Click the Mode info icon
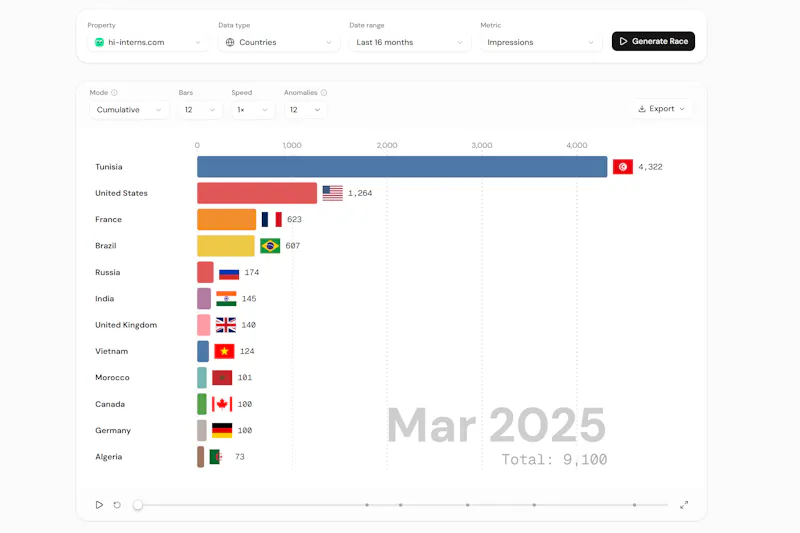The width and height of the screenshot is (800, 533). pyautogui.click(x=114, y=93)
